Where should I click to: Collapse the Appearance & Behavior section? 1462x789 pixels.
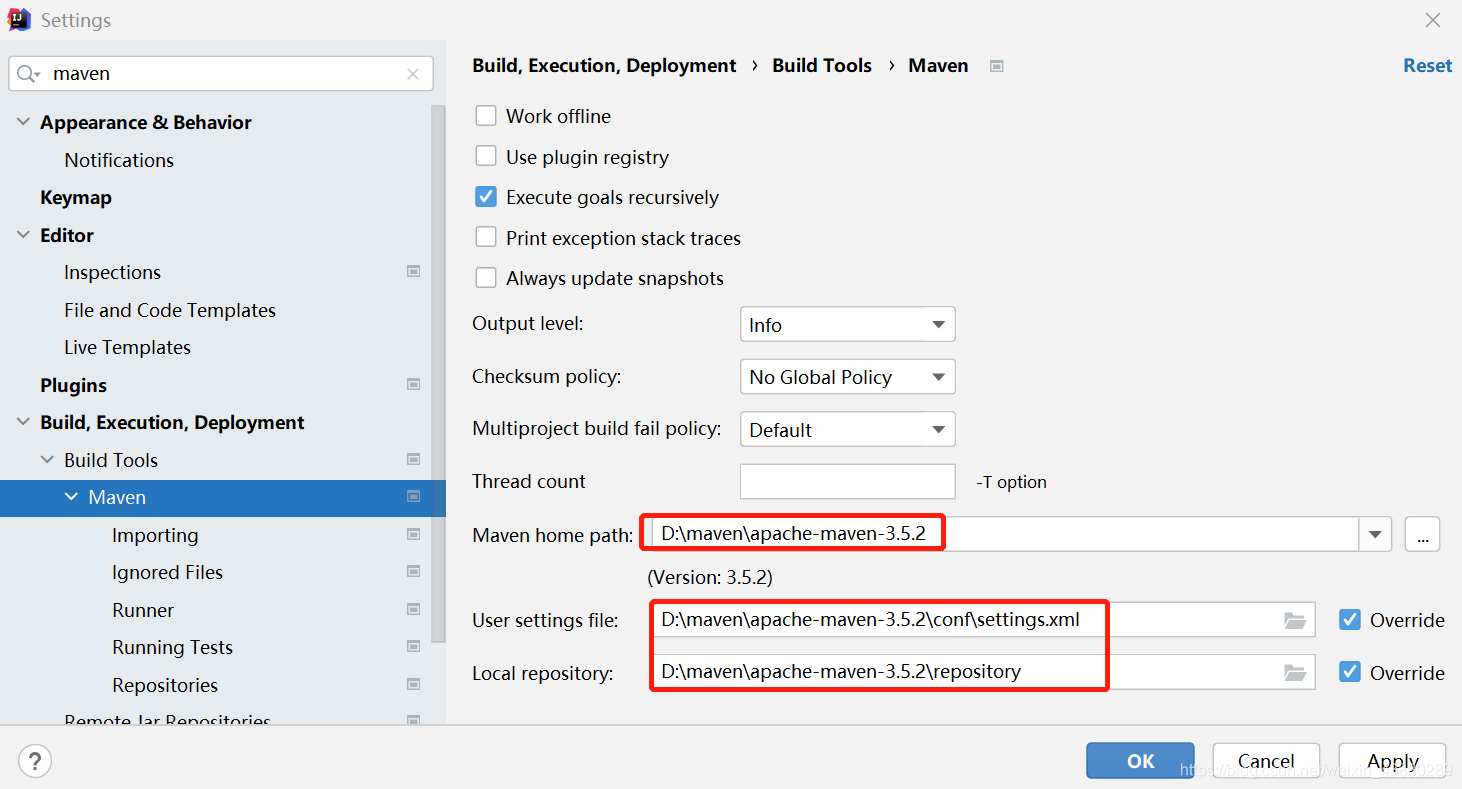pos(23,122)
